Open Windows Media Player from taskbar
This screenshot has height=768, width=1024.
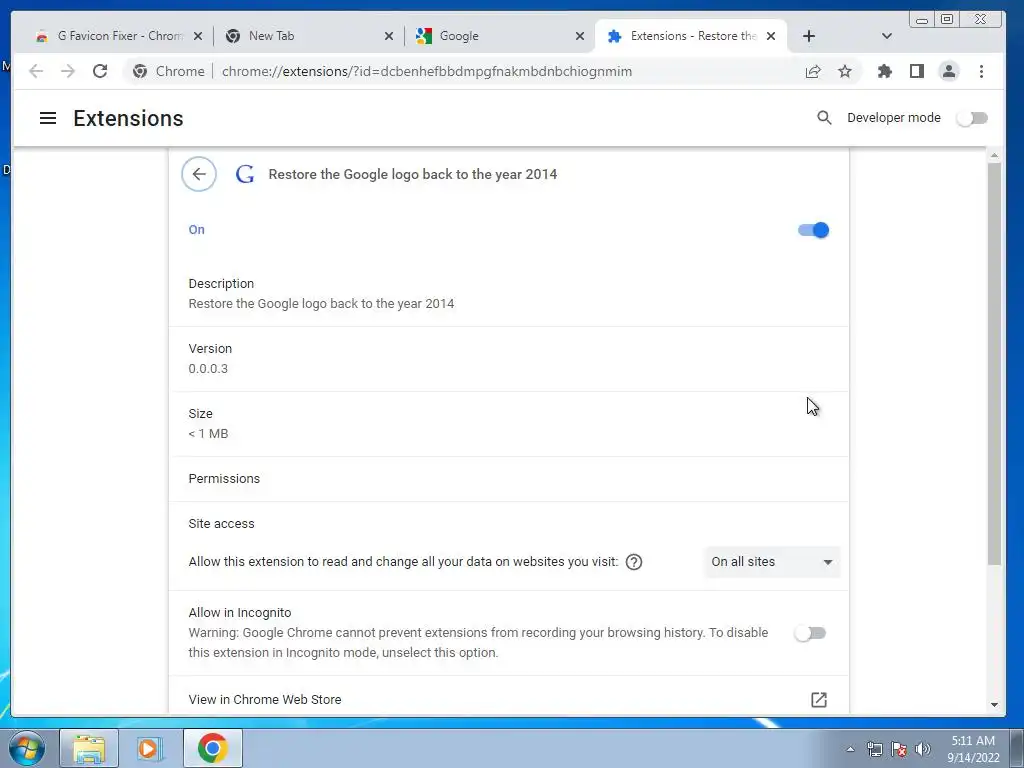149,748
